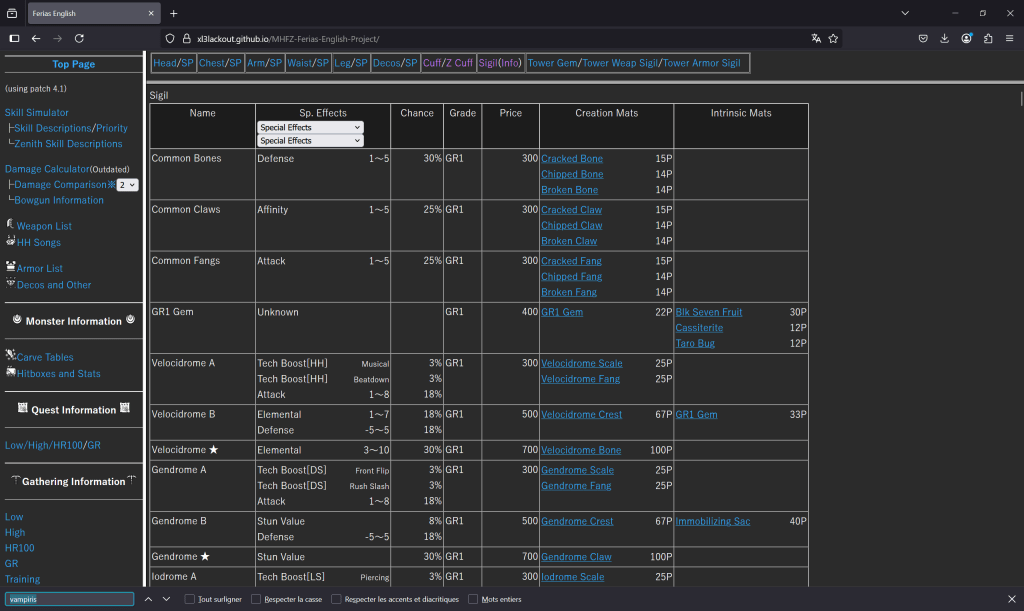Open the browser downloads panel
This screenshot has width=1024, height=611.
945,38
